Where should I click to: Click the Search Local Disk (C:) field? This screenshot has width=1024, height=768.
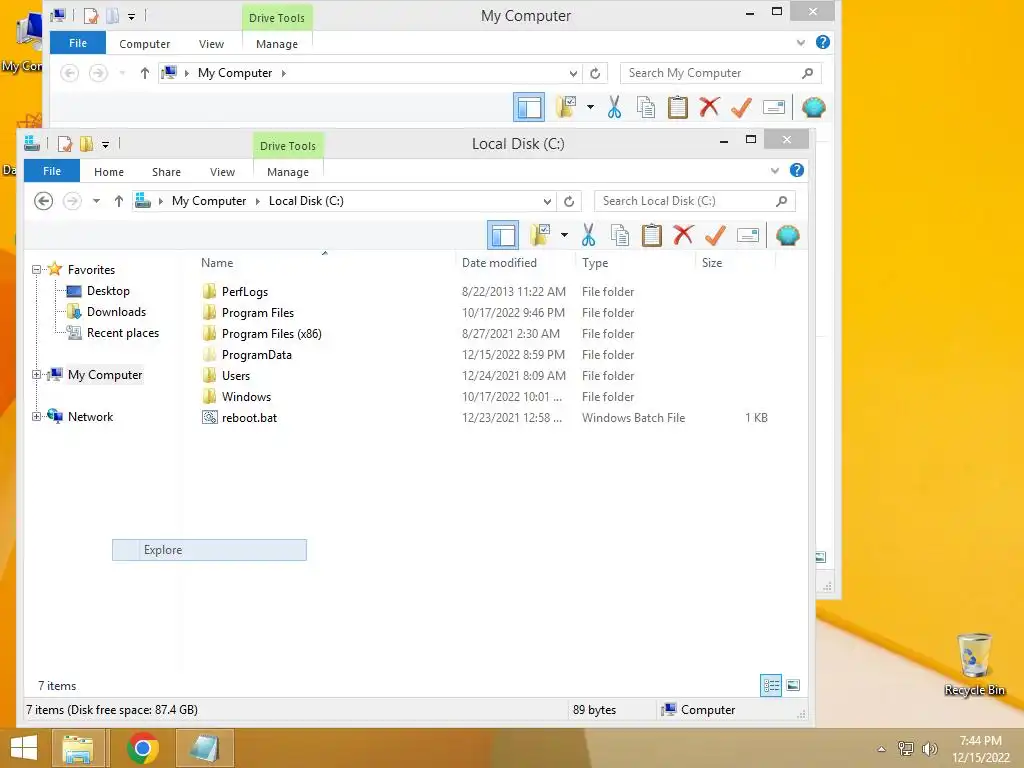[x=694, y=201]
